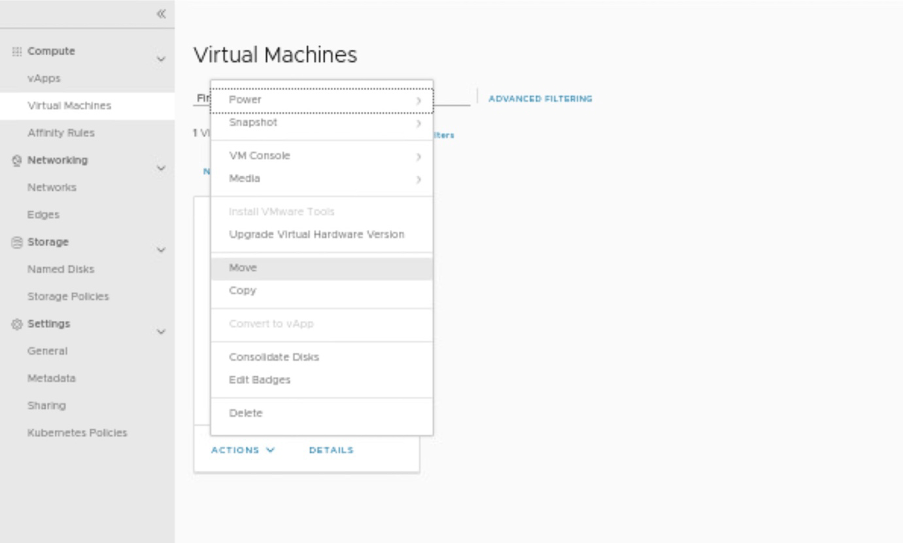Image resolution: width=904 pixels, height=544 pixels.
Task: Open the VM card Details link
Action: coord(331,450)
